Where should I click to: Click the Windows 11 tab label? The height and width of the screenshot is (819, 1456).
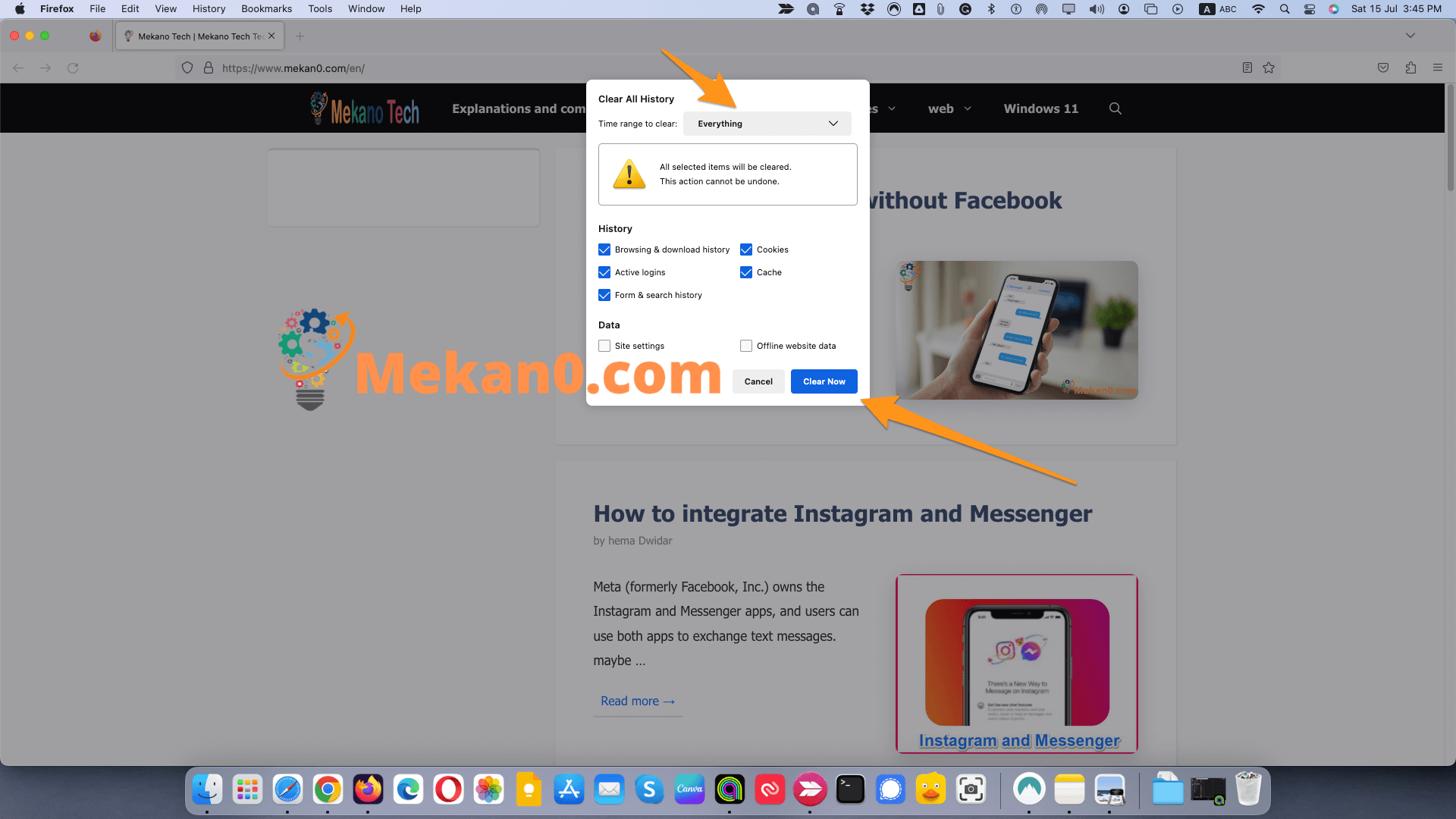(x=1041, y=108)
